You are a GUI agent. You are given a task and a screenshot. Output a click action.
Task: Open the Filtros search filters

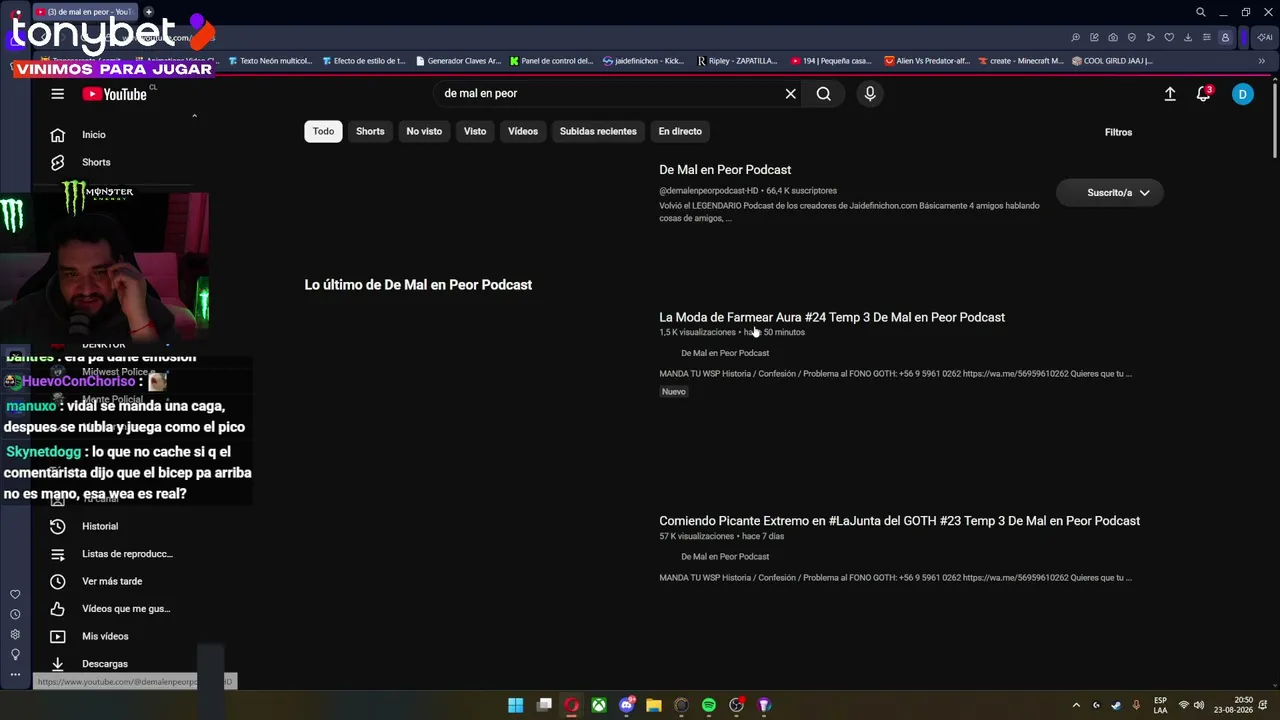tap(1118, 132)
